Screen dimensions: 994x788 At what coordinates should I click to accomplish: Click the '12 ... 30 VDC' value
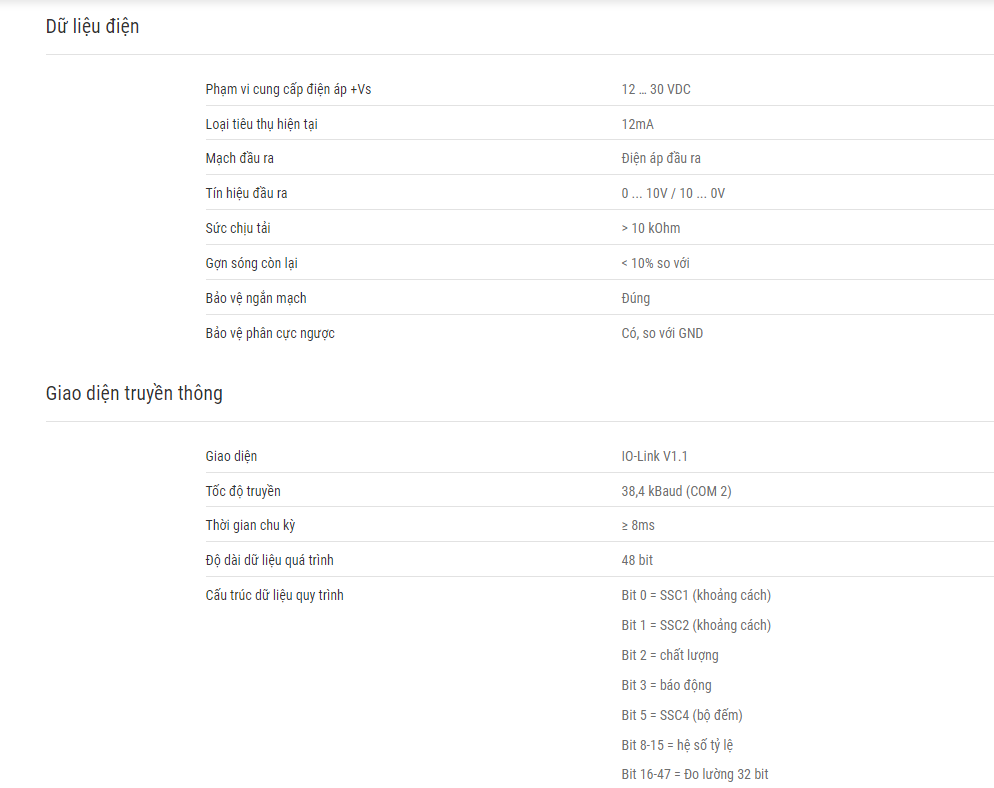(x=656, y=89)
